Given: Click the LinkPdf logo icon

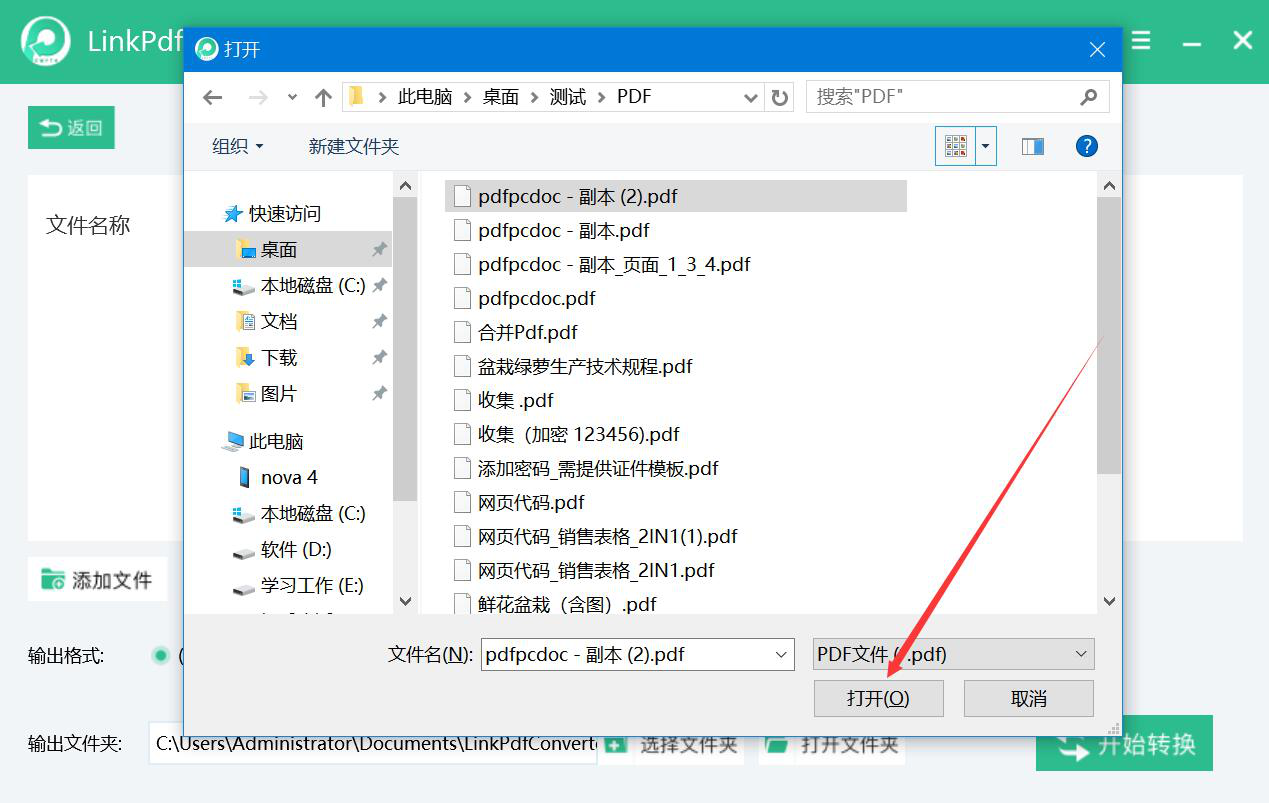Looking at the screenshot, I should tap(46, 42).
